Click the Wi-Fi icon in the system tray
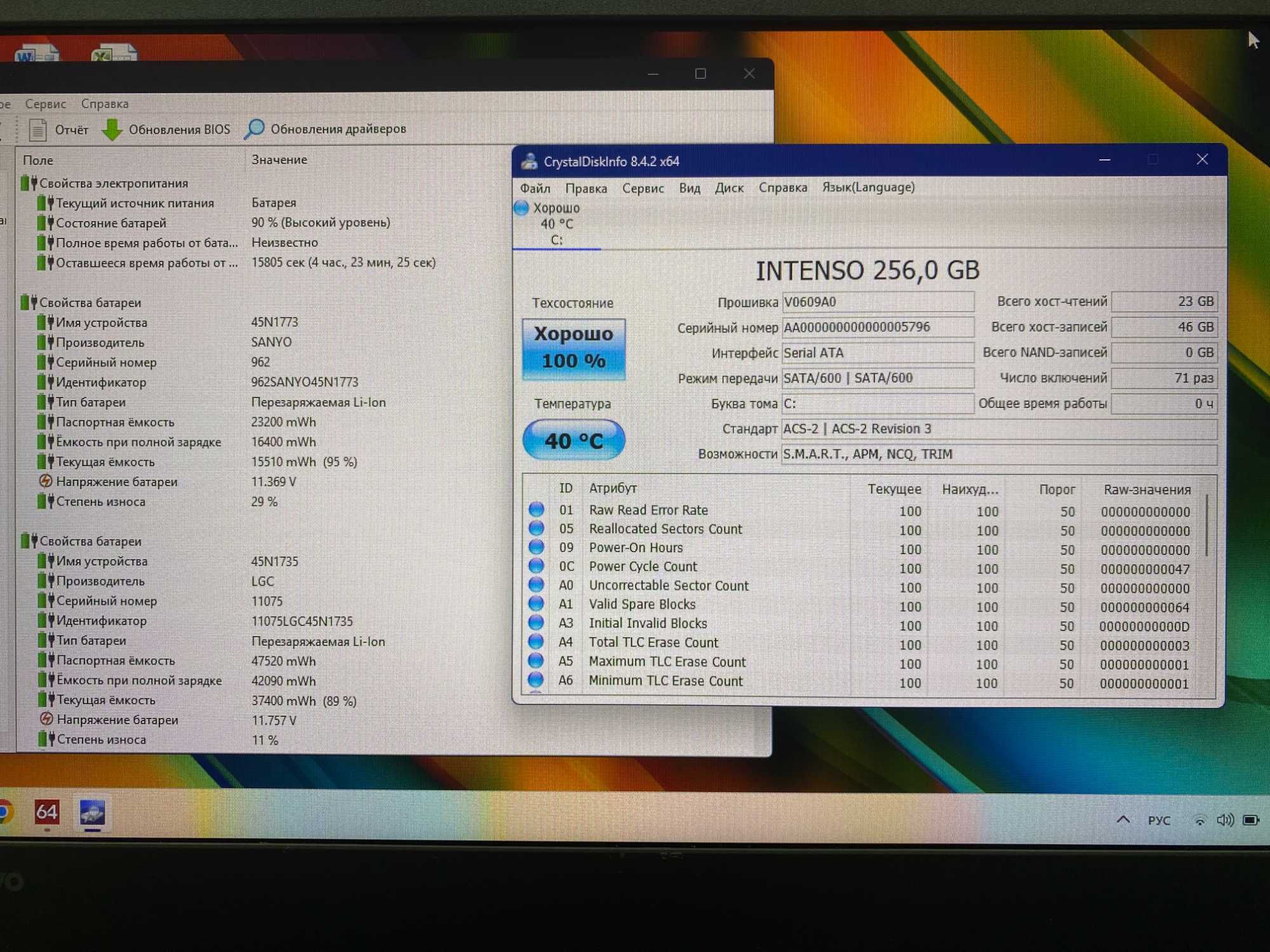 coord(1199,820)
